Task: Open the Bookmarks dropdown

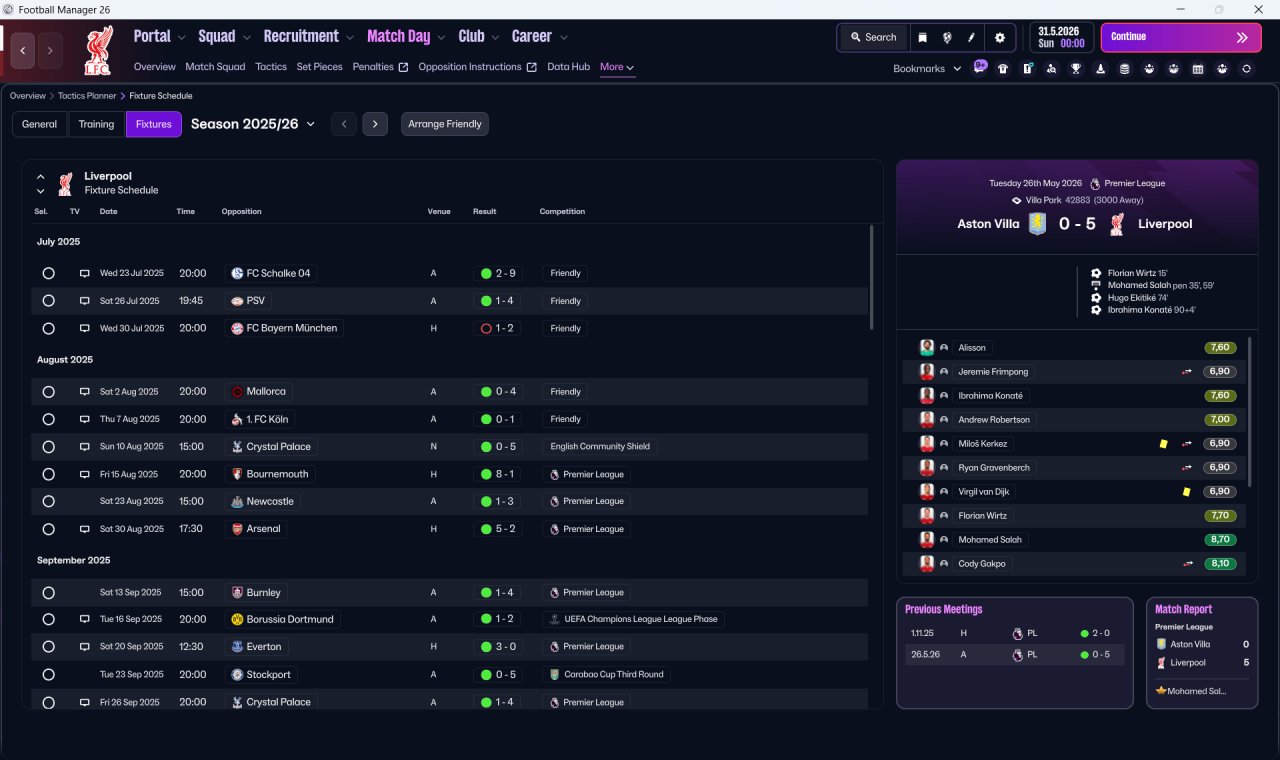Action: pos(927,69)
